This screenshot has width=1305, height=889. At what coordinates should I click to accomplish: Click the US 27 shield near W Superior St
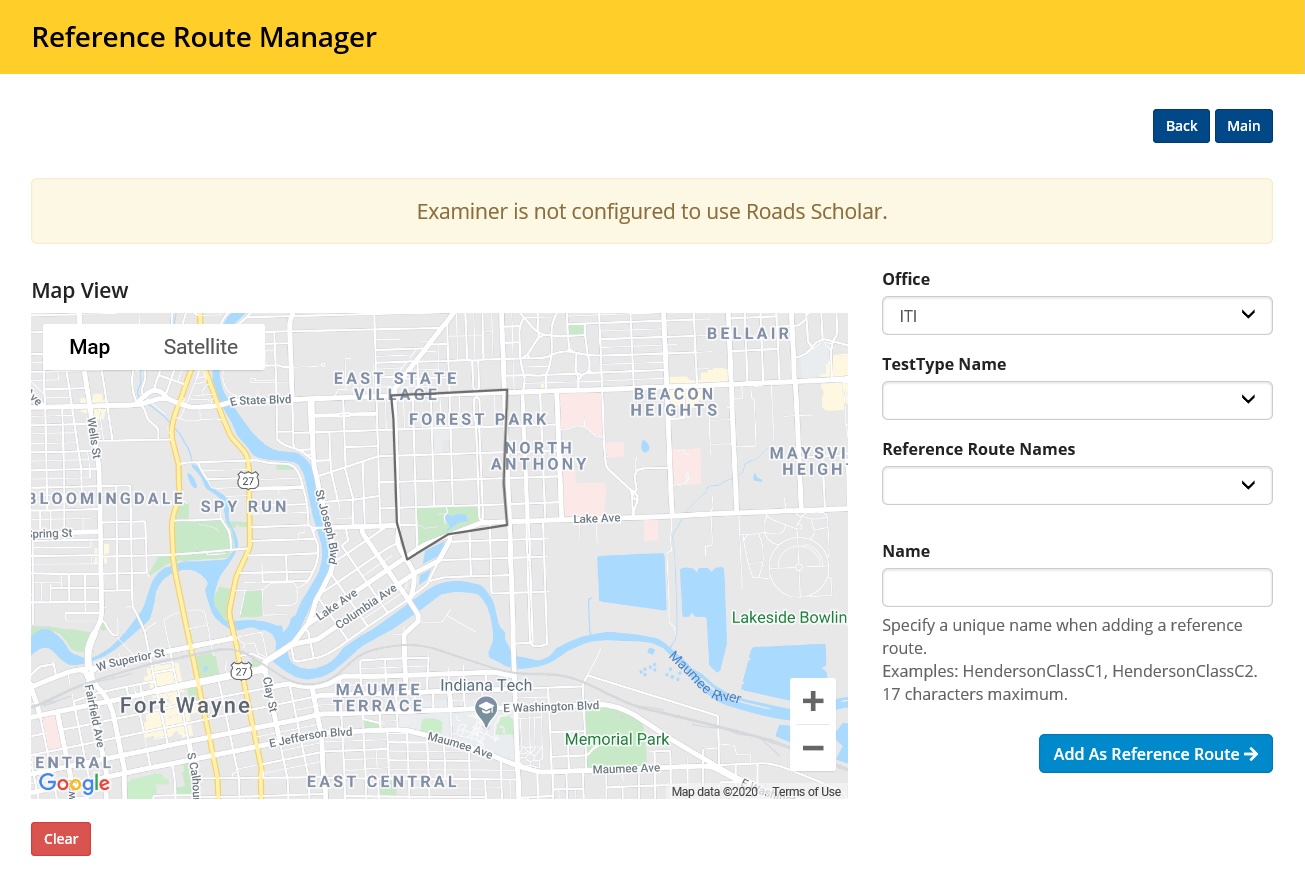click(x=241, y=670)
